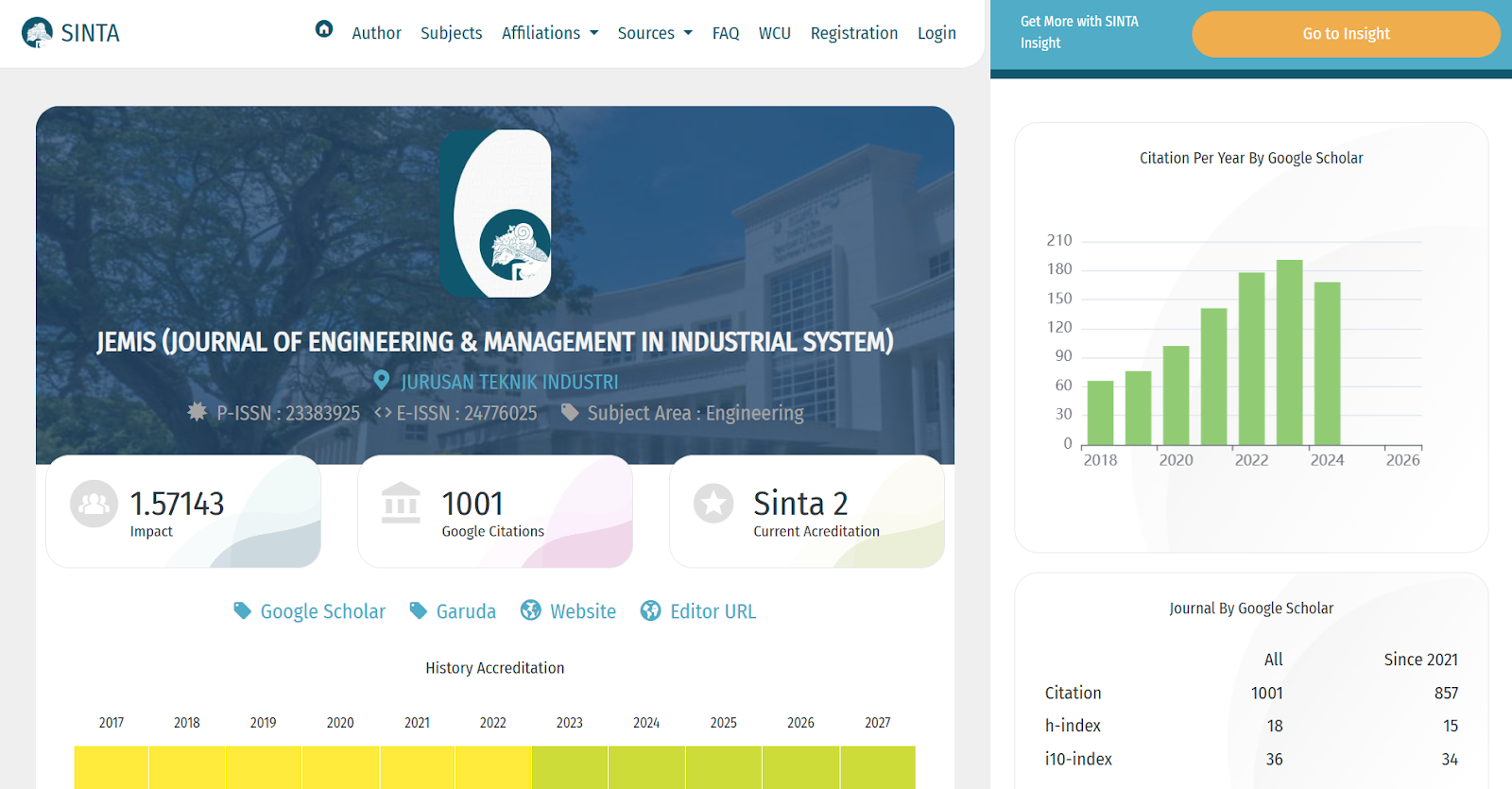Click the journal logo thumbnail

click(496, 214)
